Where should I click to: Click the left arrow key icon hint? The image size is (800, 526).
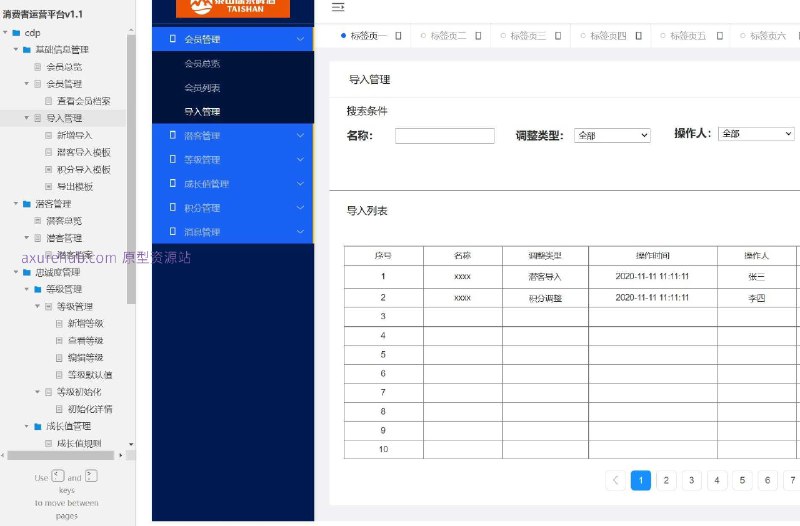coord(58,476)
